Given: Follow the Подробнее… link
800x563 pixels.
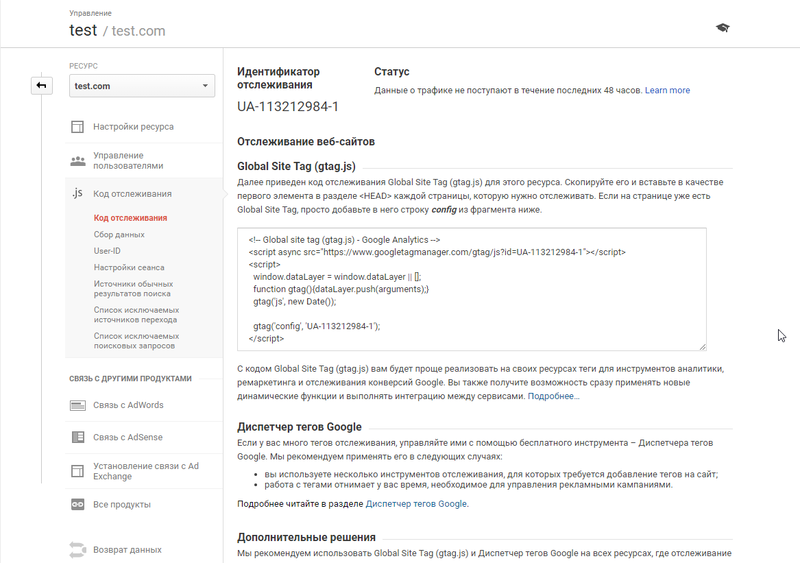Looking at the screenshot, I should 554,396.
